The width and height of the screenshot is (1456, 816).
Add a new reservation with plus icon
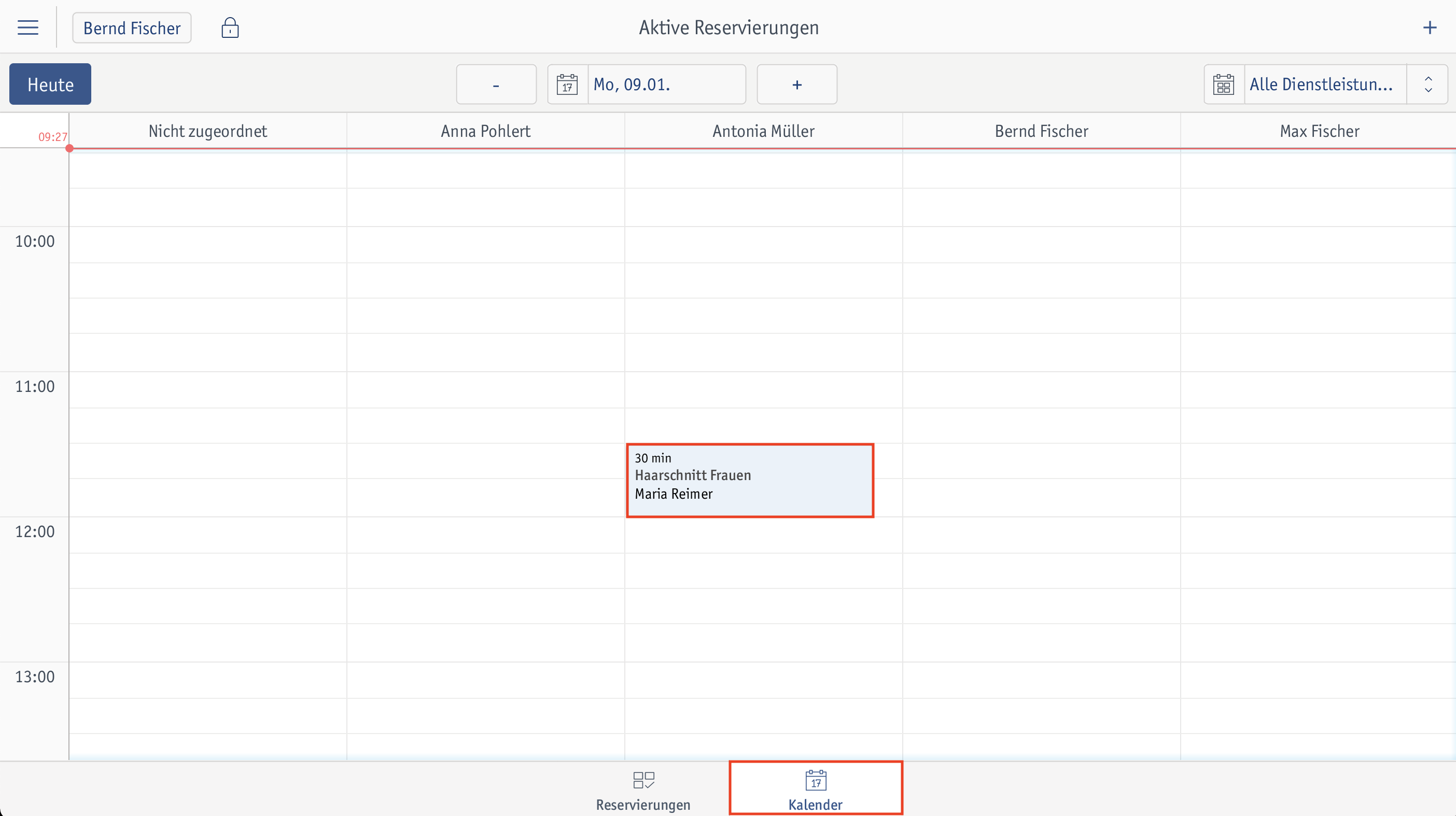(x=1430, y=27)
